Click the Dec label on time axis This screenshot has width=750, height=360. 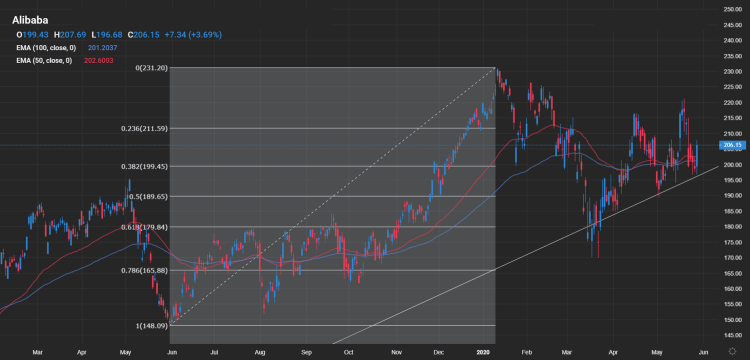[x=438, y=352]
